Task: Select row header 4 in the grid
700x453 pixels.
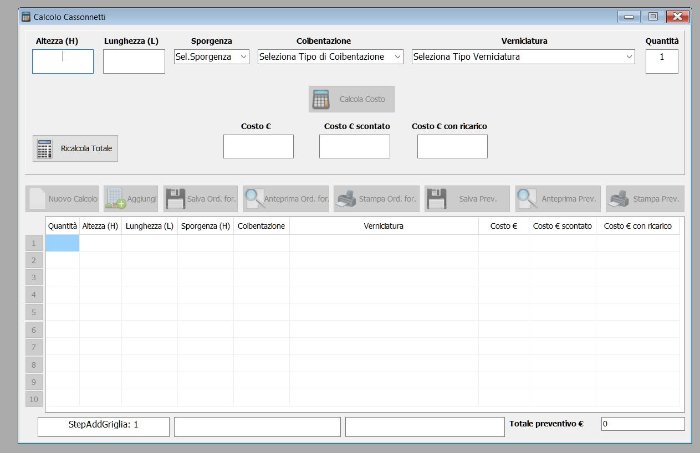Action: (34, 295)
